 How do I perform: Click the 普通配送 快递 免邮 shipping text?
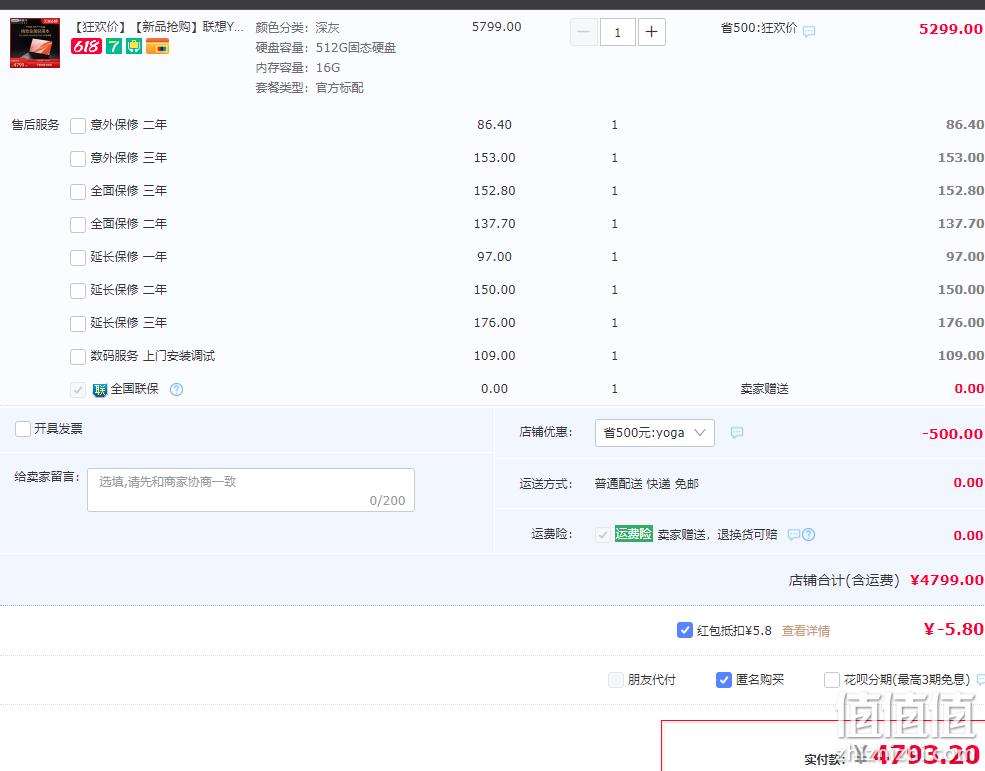click(646, 484)
